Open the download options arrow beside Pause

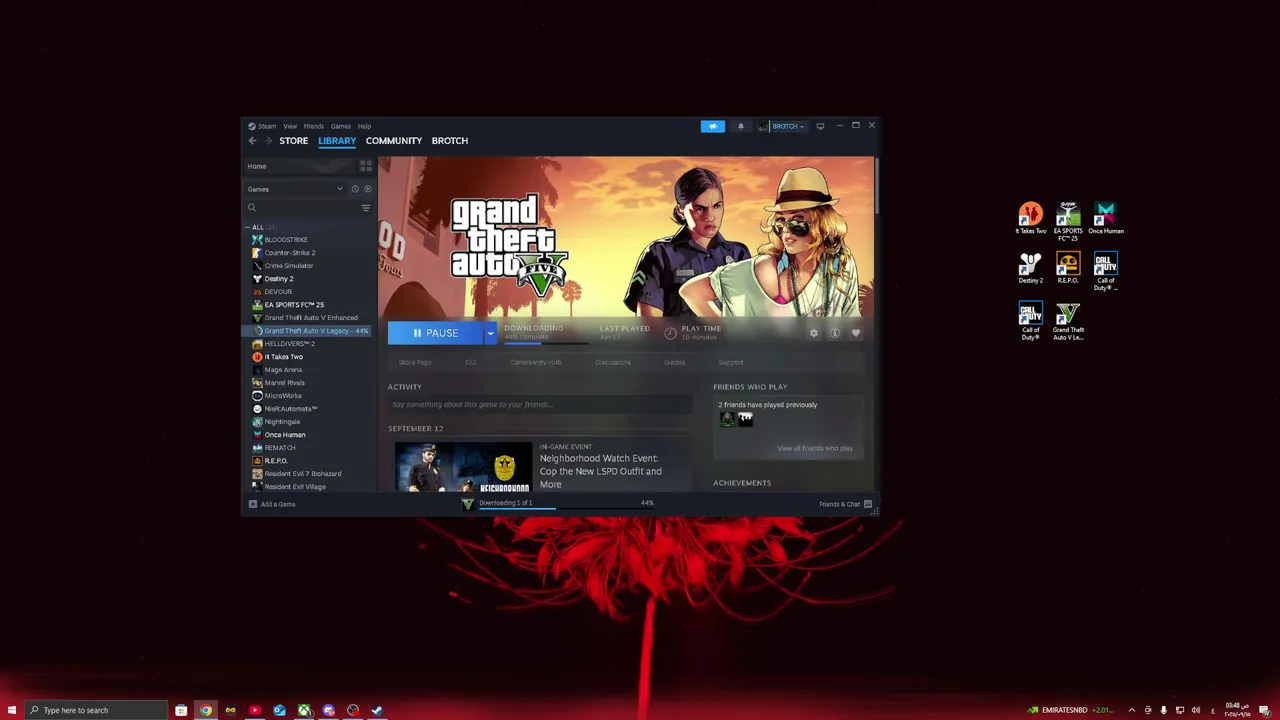click(490, 333)
